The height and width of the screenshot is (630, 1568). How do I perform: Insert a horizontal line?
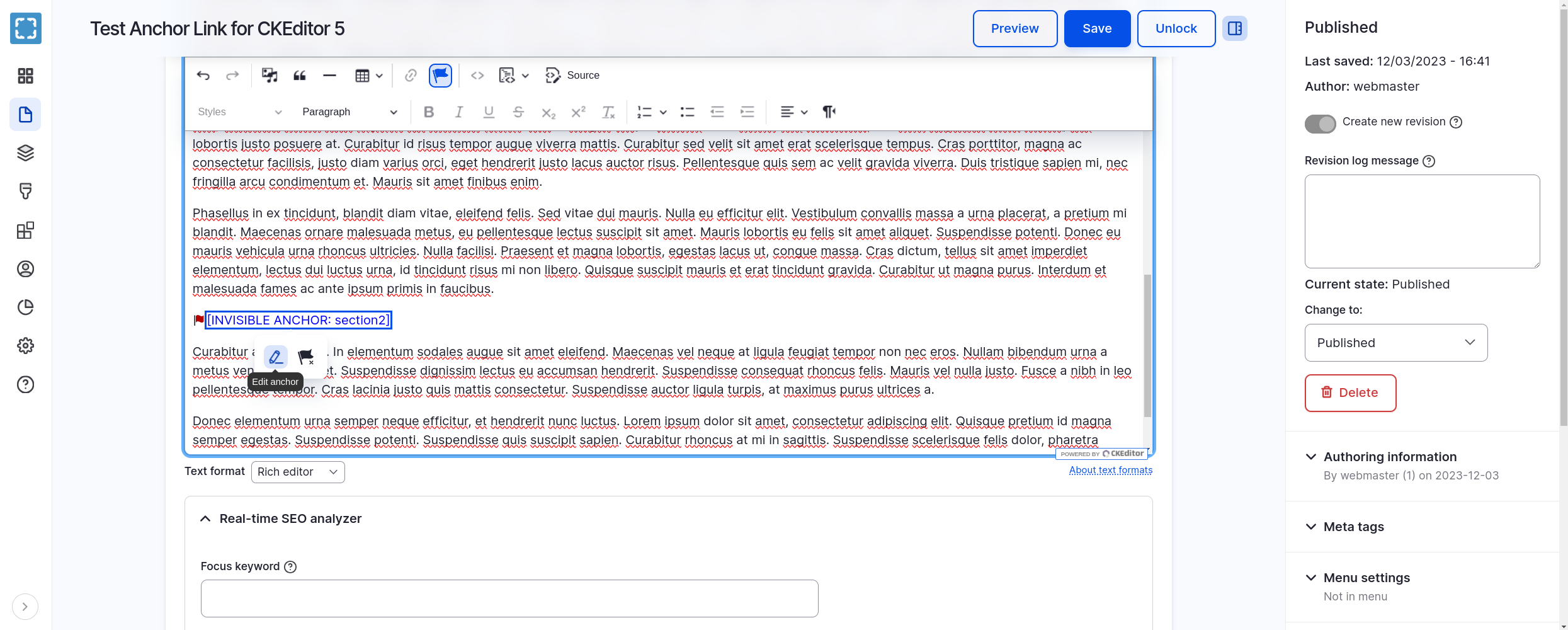coord(329,76)
